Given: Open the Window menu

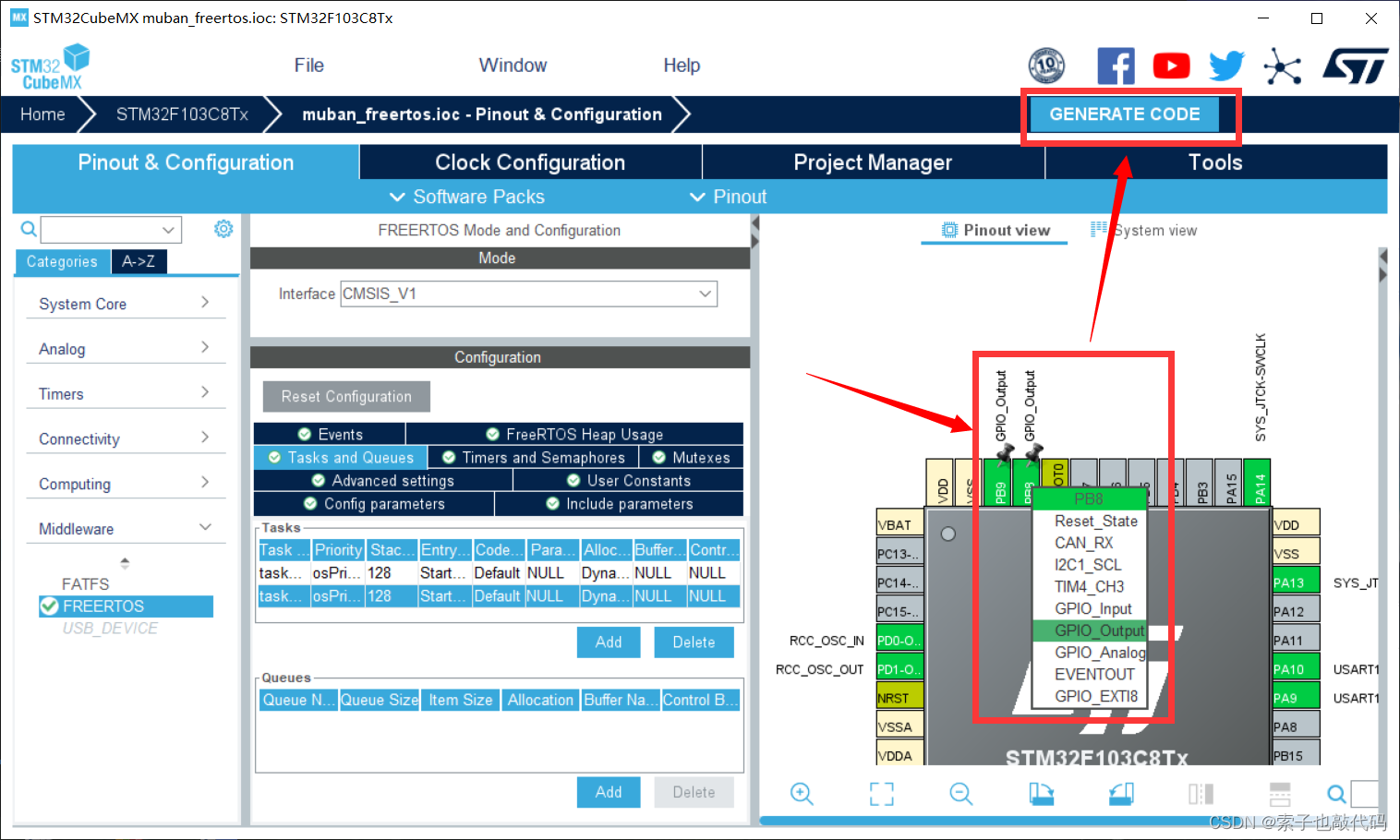Looking at the screenshot, I should pyautogui.click(x=513, y=66).
